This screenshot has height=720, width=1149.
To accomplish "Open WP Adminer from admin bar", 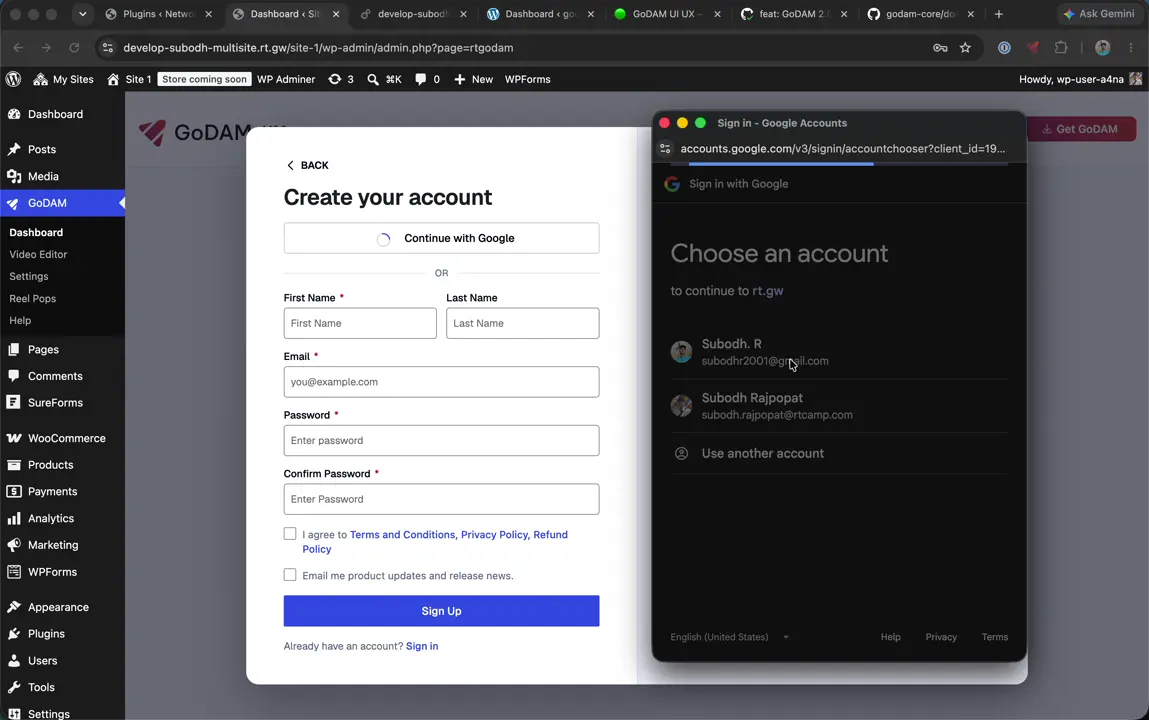I will 286,79.
